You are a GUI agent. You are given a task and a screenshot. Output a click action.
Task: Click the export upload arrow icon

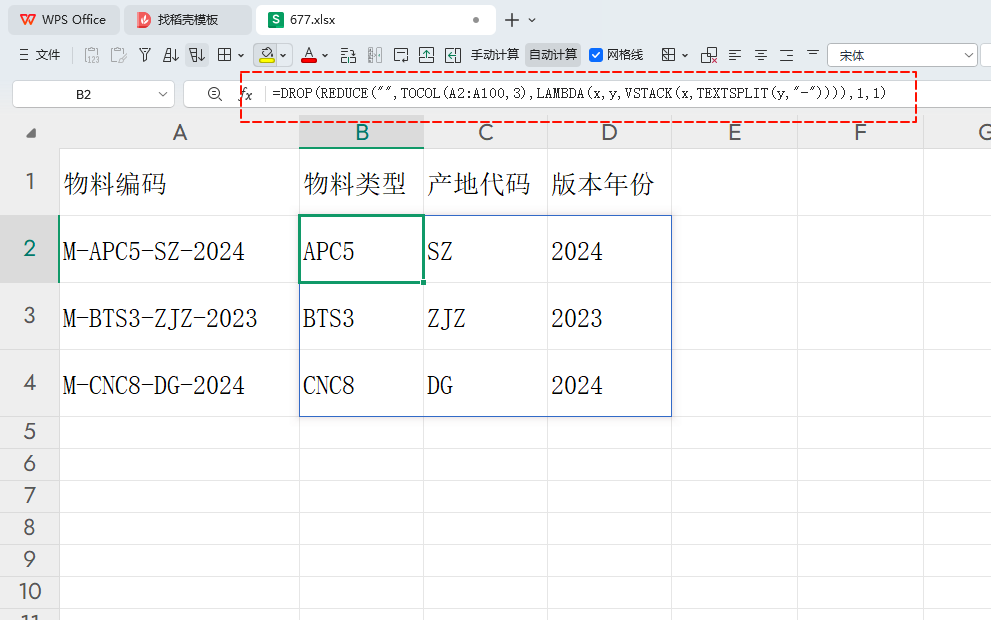tap(427, 55)
